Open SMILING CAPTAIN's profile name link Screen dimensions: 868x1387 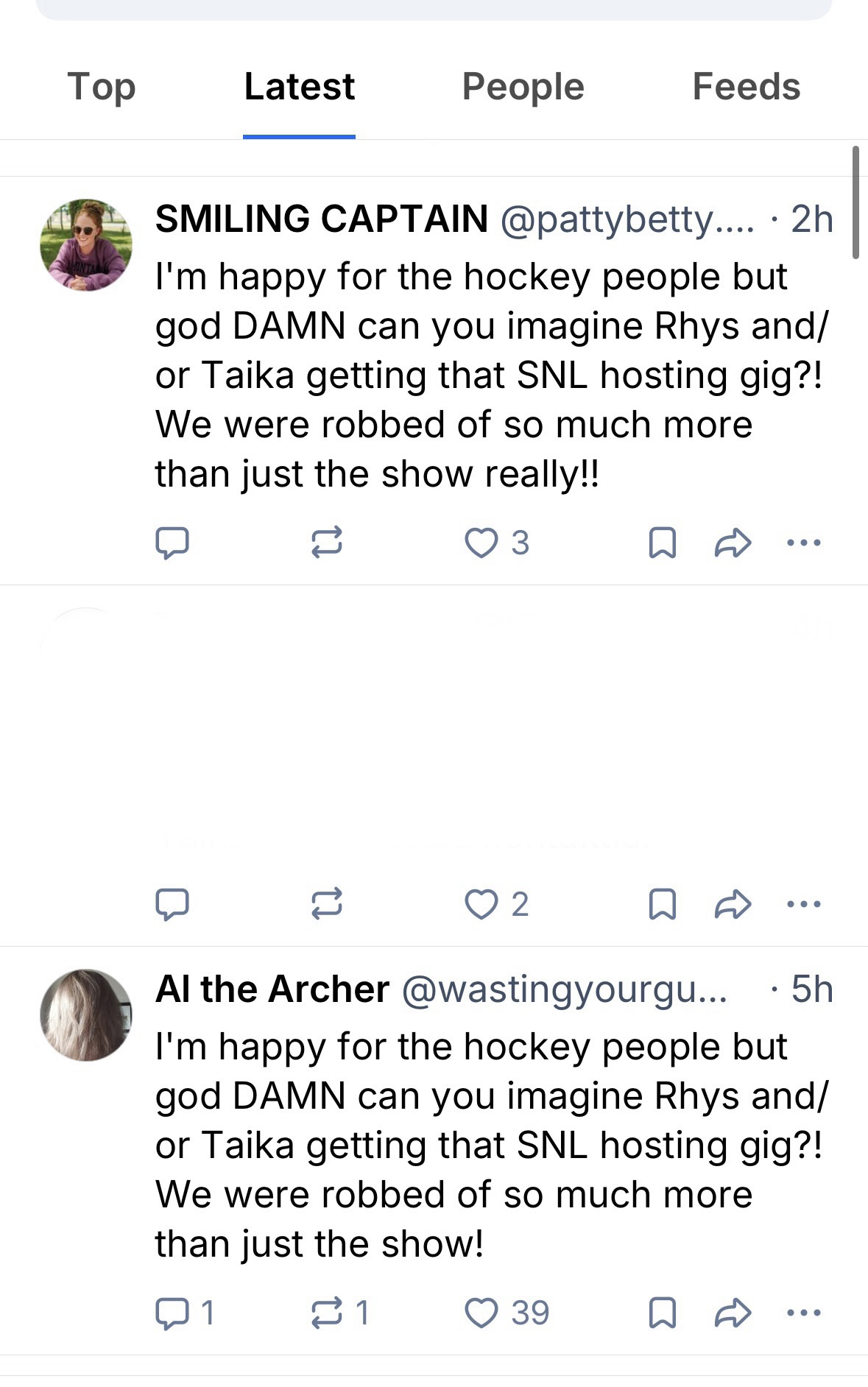pyautogui.click(x=322, y=219)
